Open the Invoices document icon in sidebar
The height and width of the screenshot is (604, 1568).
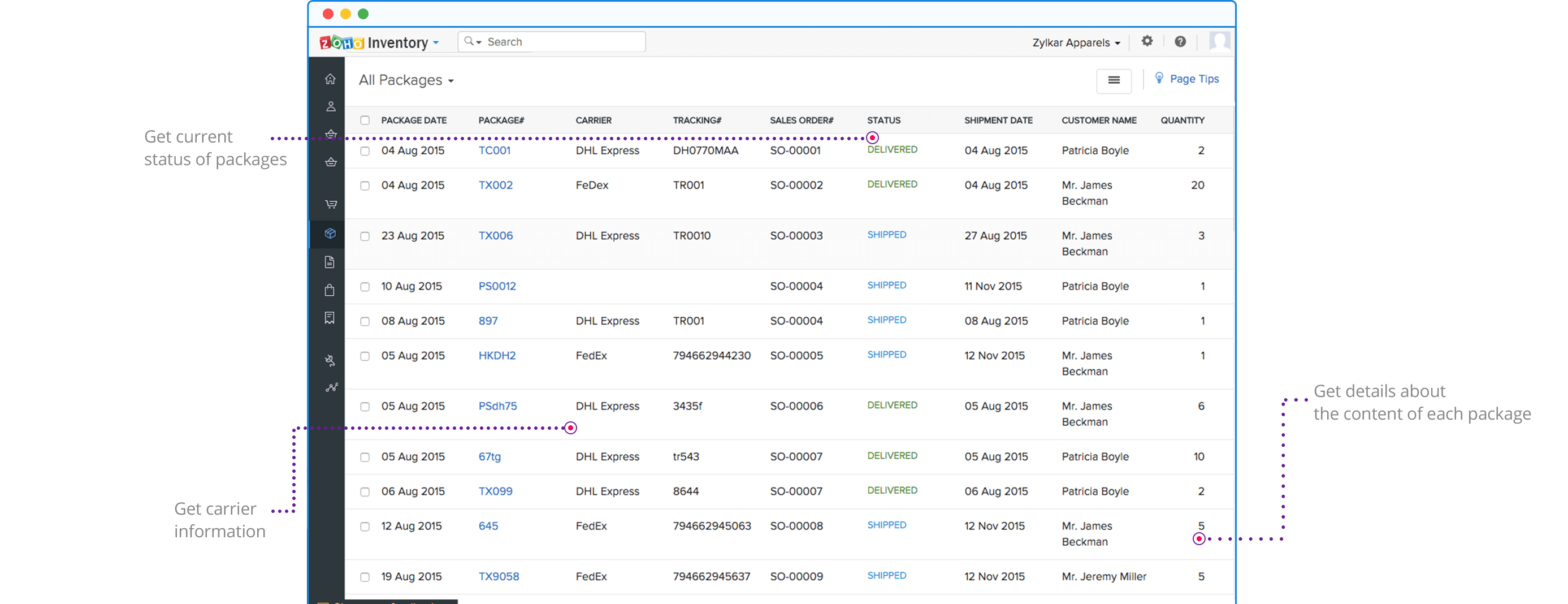coord(330,262)
